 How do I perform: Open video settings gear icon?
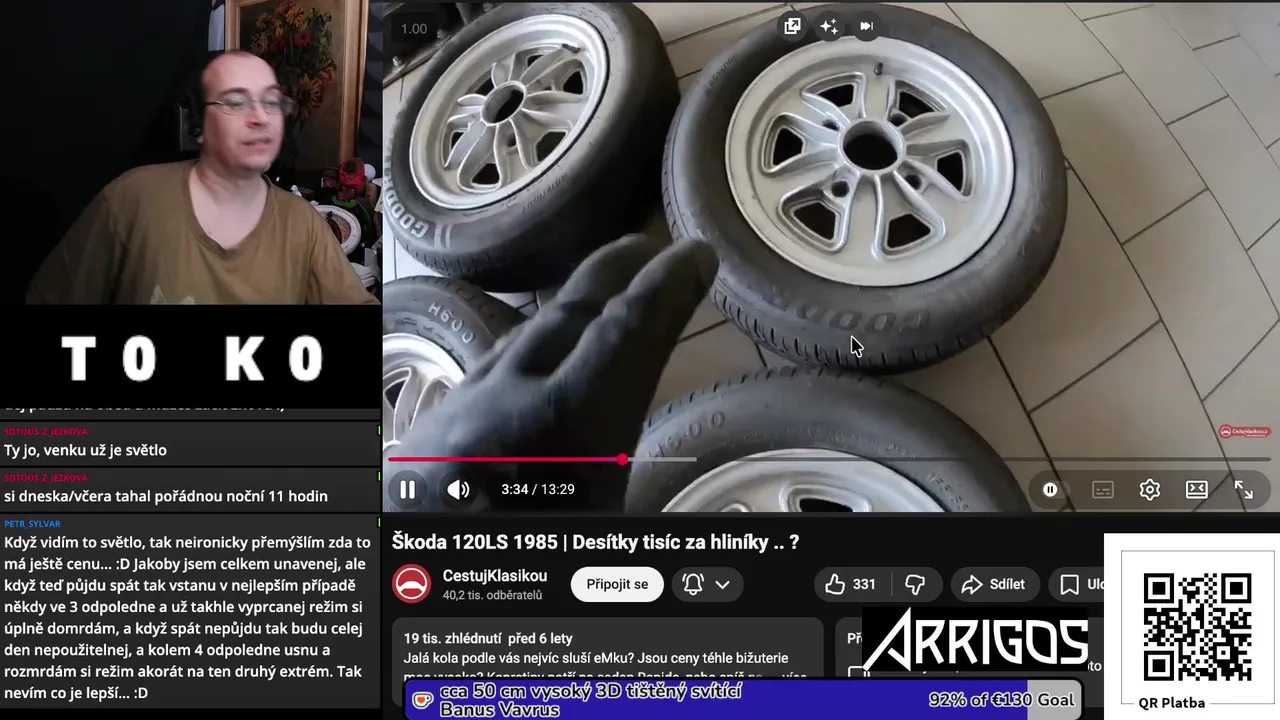coord(1150,489)
